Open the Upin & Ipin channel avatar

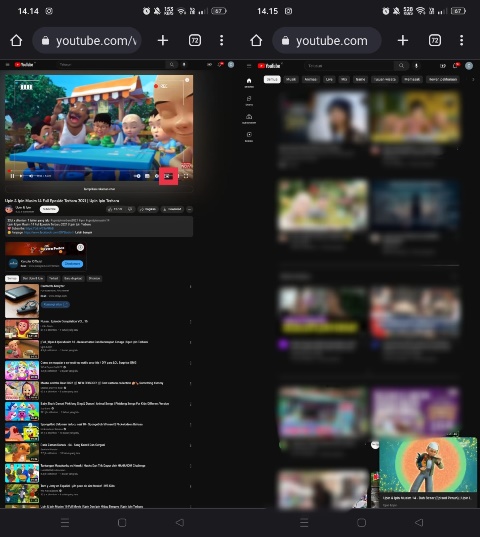[x=9, y=209]
